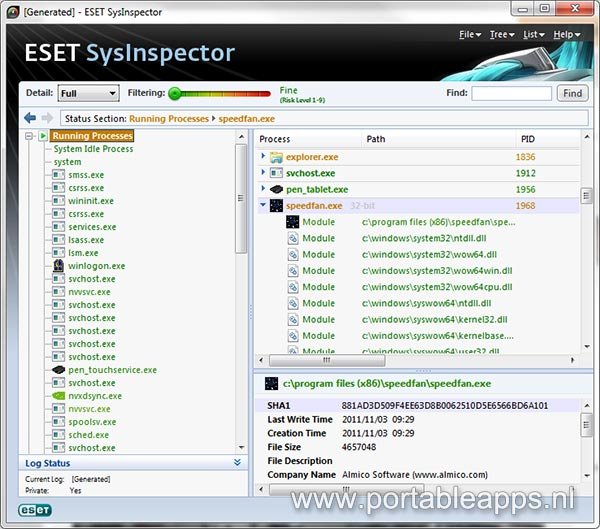The height and width of the screenshot is (529, 600).
Task: Click the pen_tablet.exe icon in process list
Action: (276, 189)
